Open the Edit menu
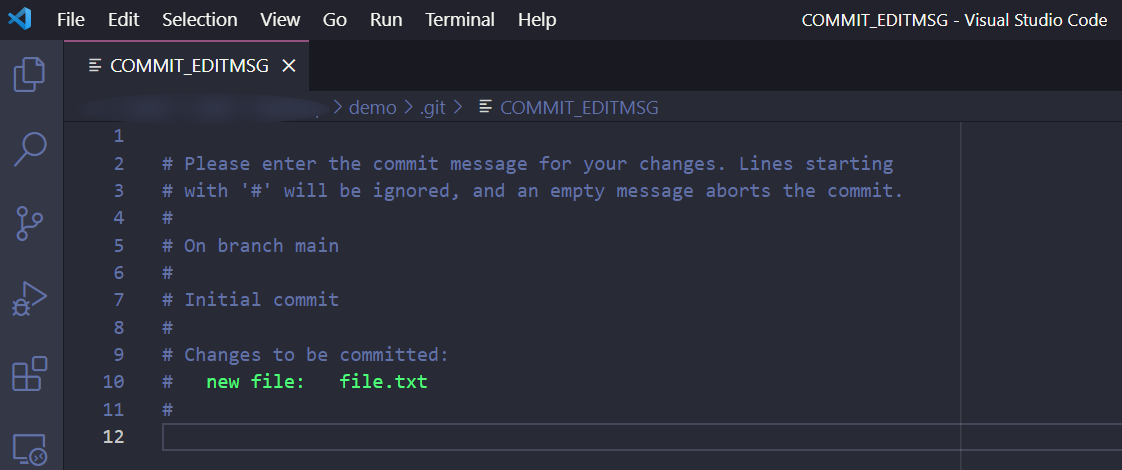1122x470 pixels. coord(123,20)
